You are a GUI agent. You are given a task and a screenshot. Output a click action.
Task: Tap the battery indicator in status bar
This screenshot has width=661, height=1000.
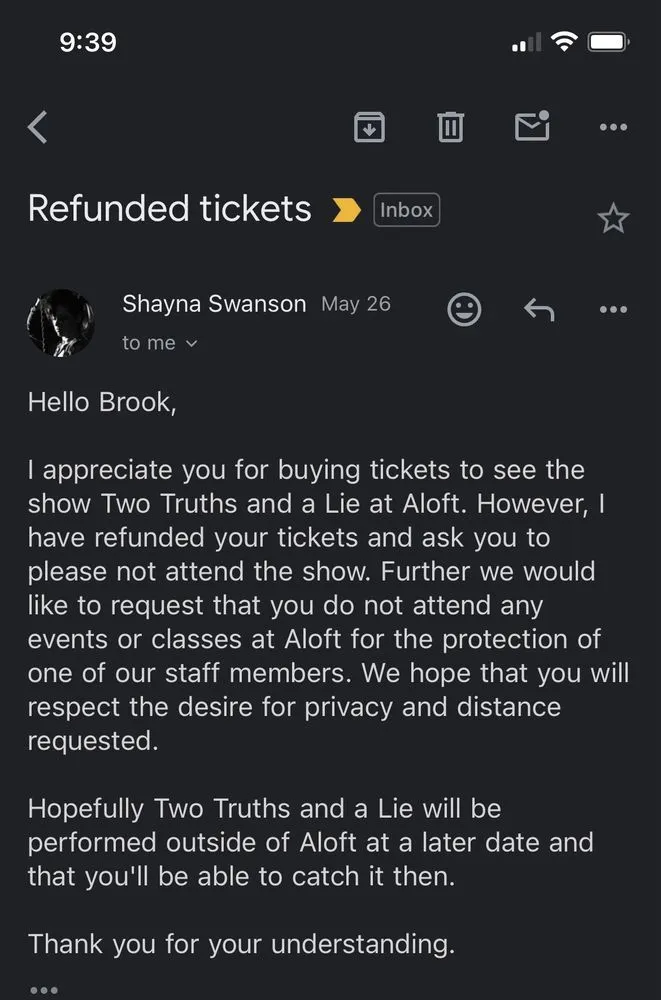[x=608, y=42]
